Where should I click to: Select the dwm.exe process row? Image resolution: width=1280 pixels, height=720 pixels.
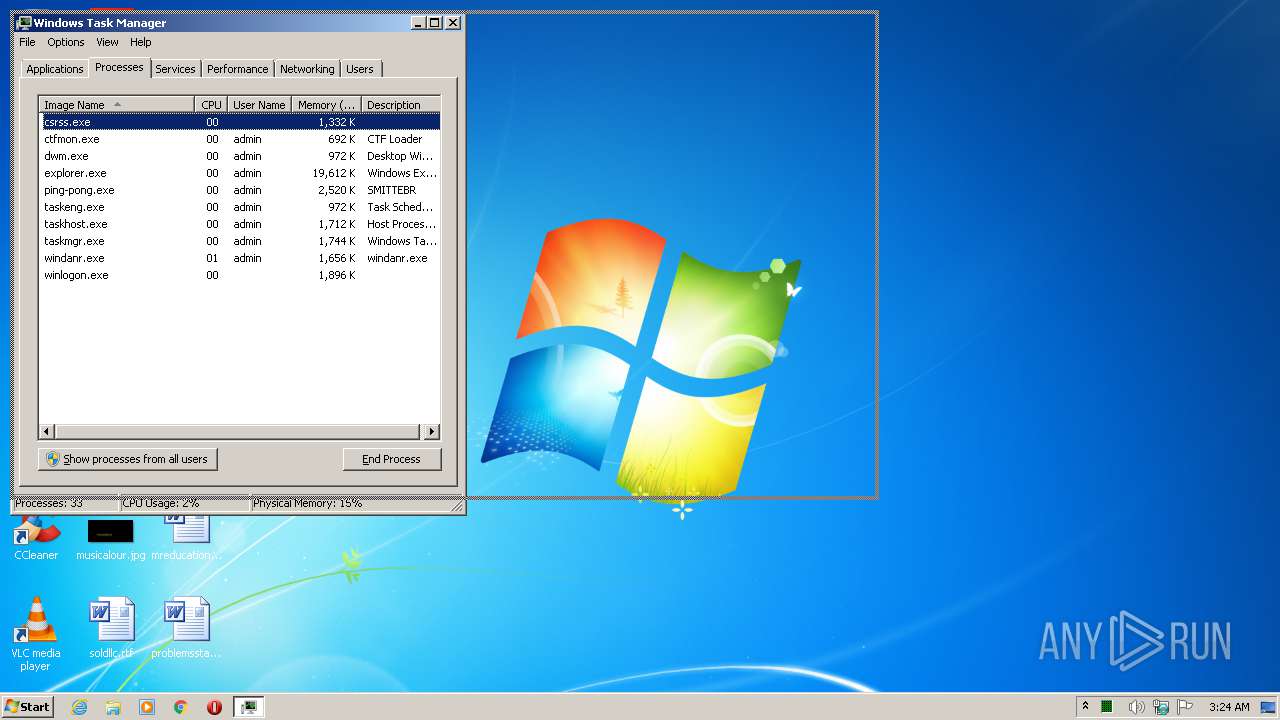(x=240, y=156)
